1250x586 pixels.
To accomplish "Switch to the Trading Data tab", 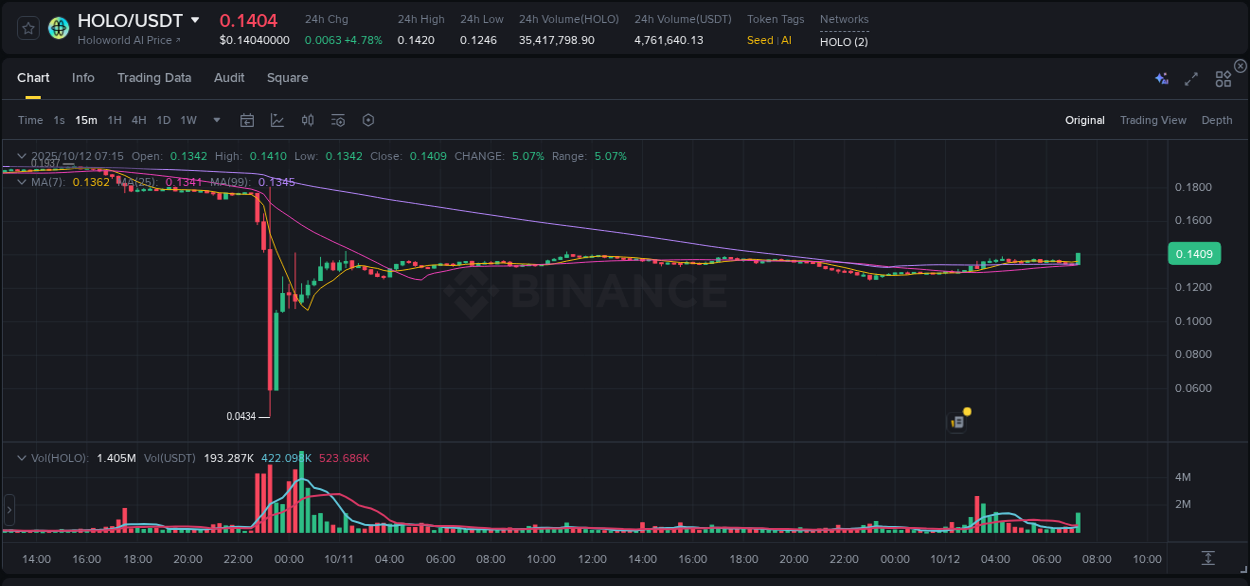I will (154, 78).
